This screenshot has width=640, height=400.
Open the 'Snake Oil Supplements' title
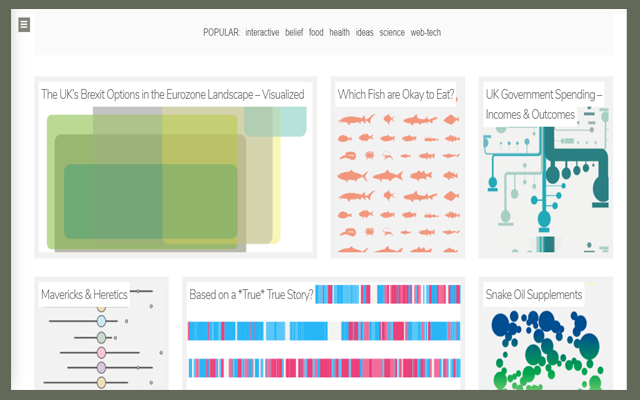[533, 294]
